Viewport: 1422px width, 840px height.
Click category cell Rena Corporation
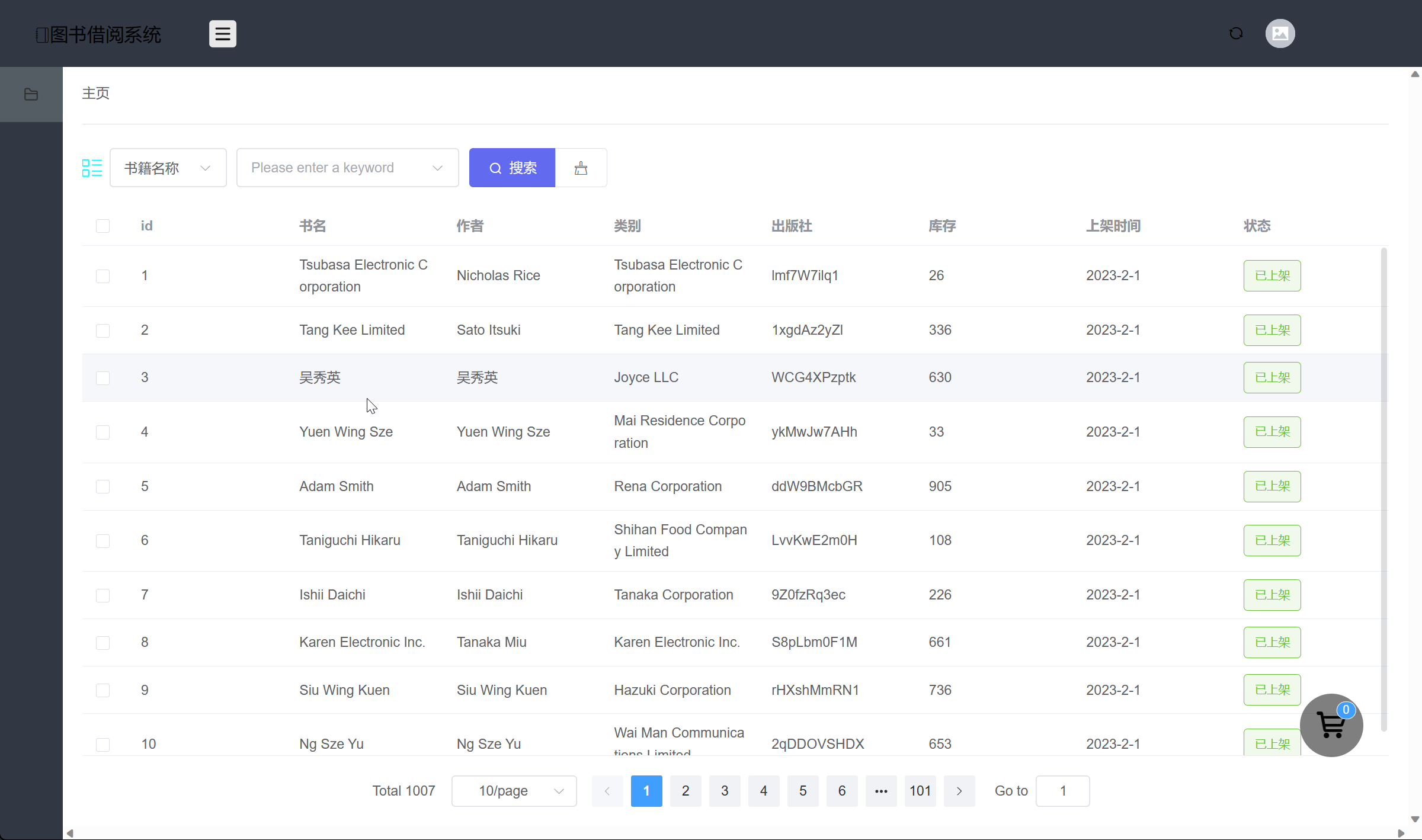(668, 486)
